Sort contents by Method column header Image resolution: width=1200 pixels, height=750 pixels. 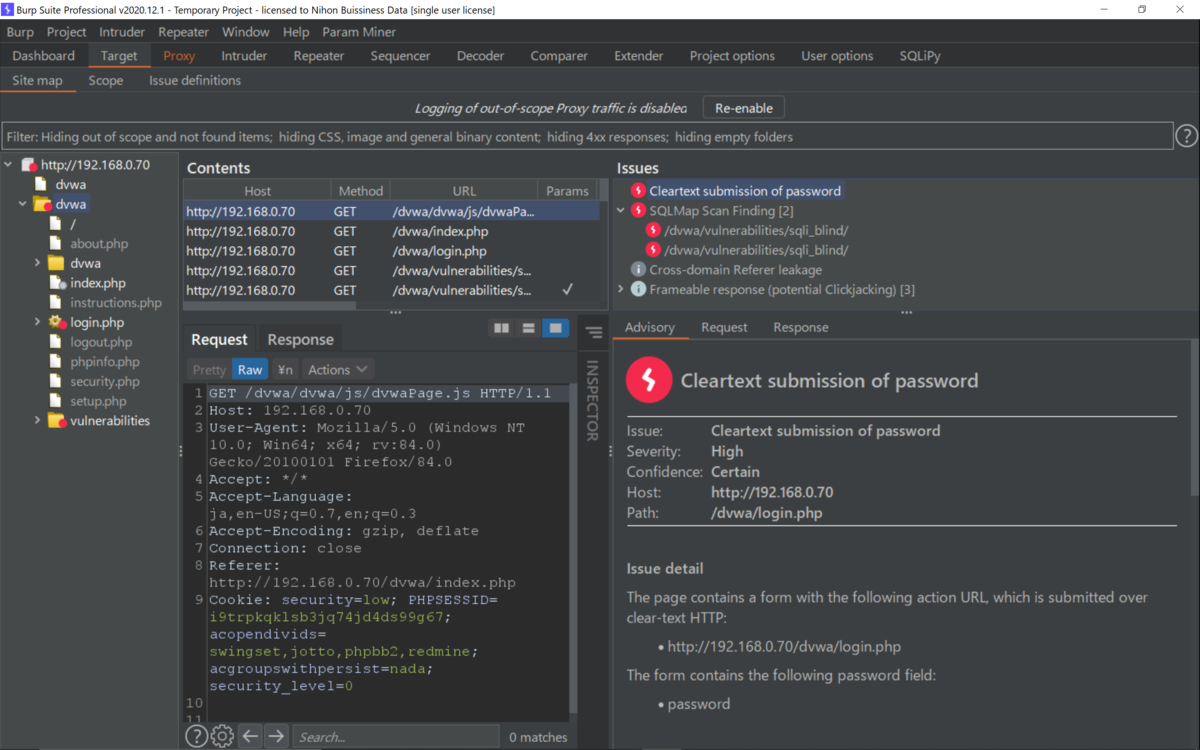(361, 191)
